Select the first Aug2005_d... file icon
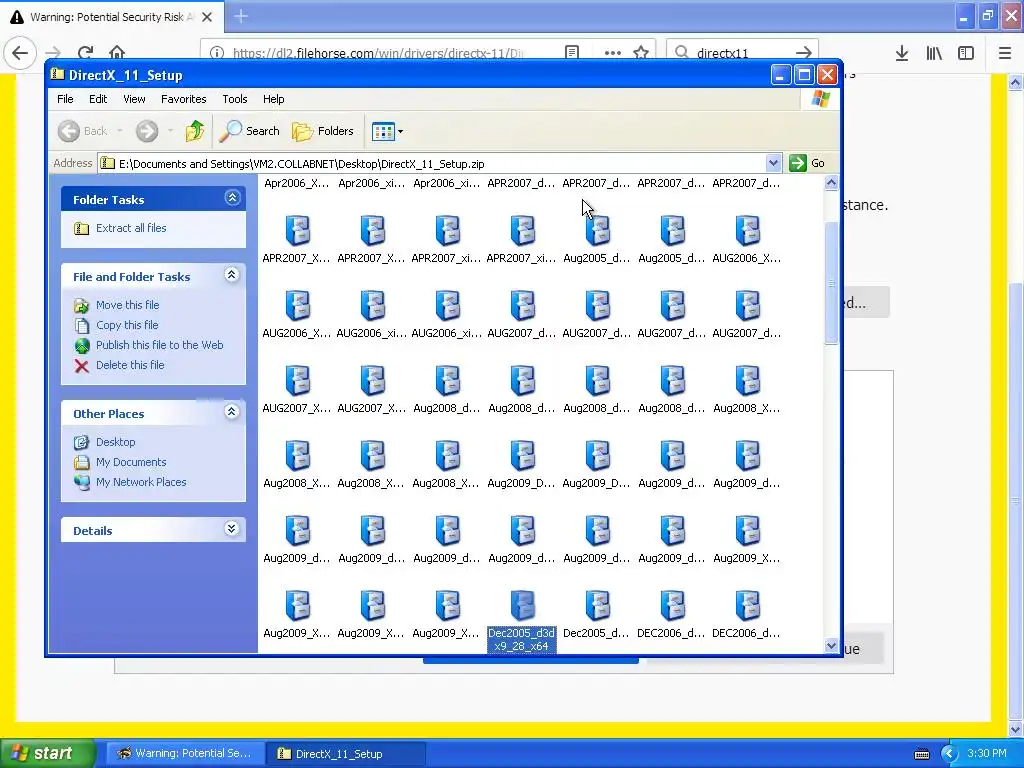Image resolution: width=1024 pixels, height=768 pixels. click(x=597, y=231)
